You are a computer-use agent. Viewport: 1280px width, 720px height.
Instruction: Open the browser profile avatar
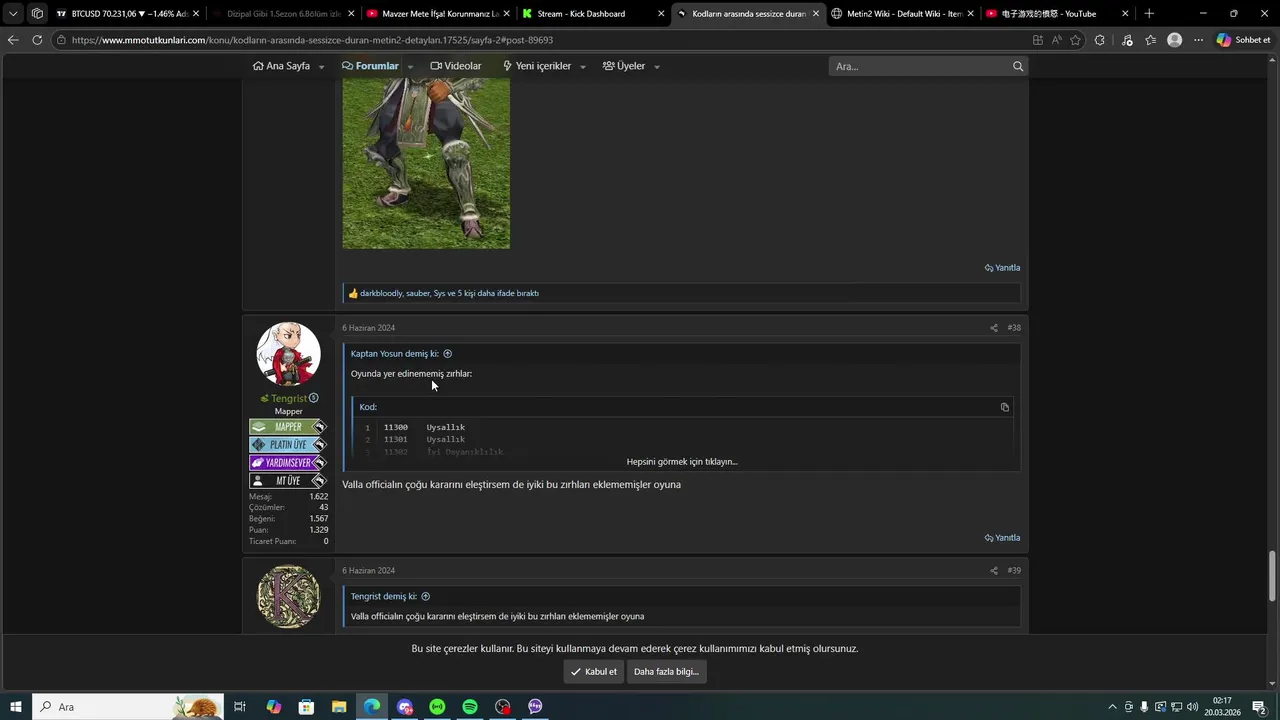pyautogui.click(x=1175, y=40)
